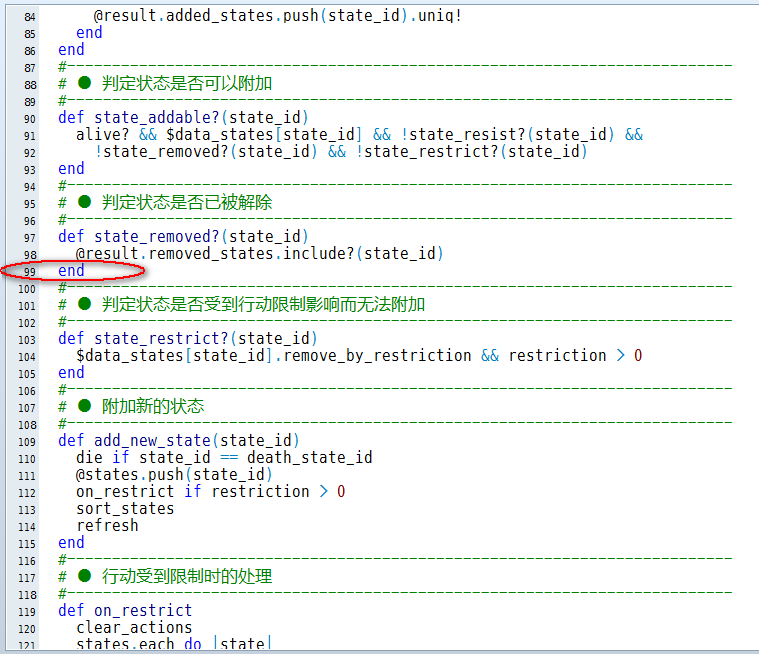Click the comment '行动受到限制时的处理'
Screen dimensions: 759x654
(x=187, y=577)
